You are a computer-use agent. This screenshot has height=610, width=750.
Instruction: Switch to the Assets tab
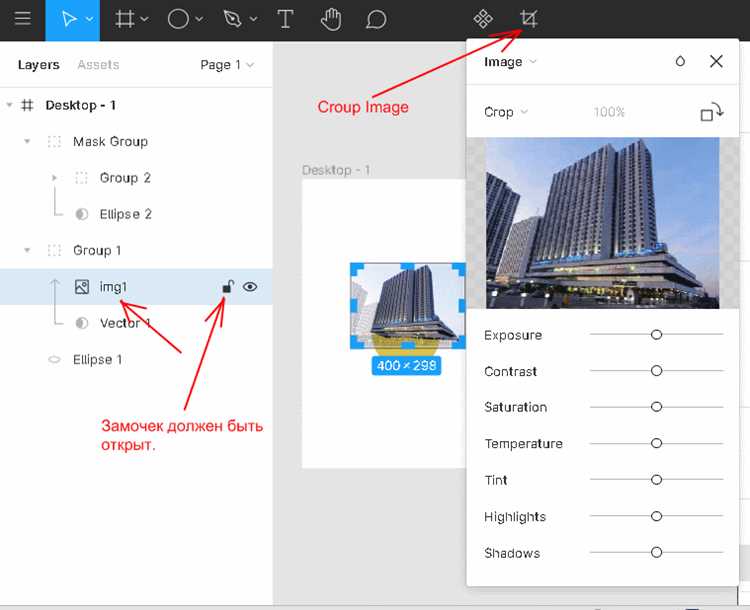pos(98,65)
